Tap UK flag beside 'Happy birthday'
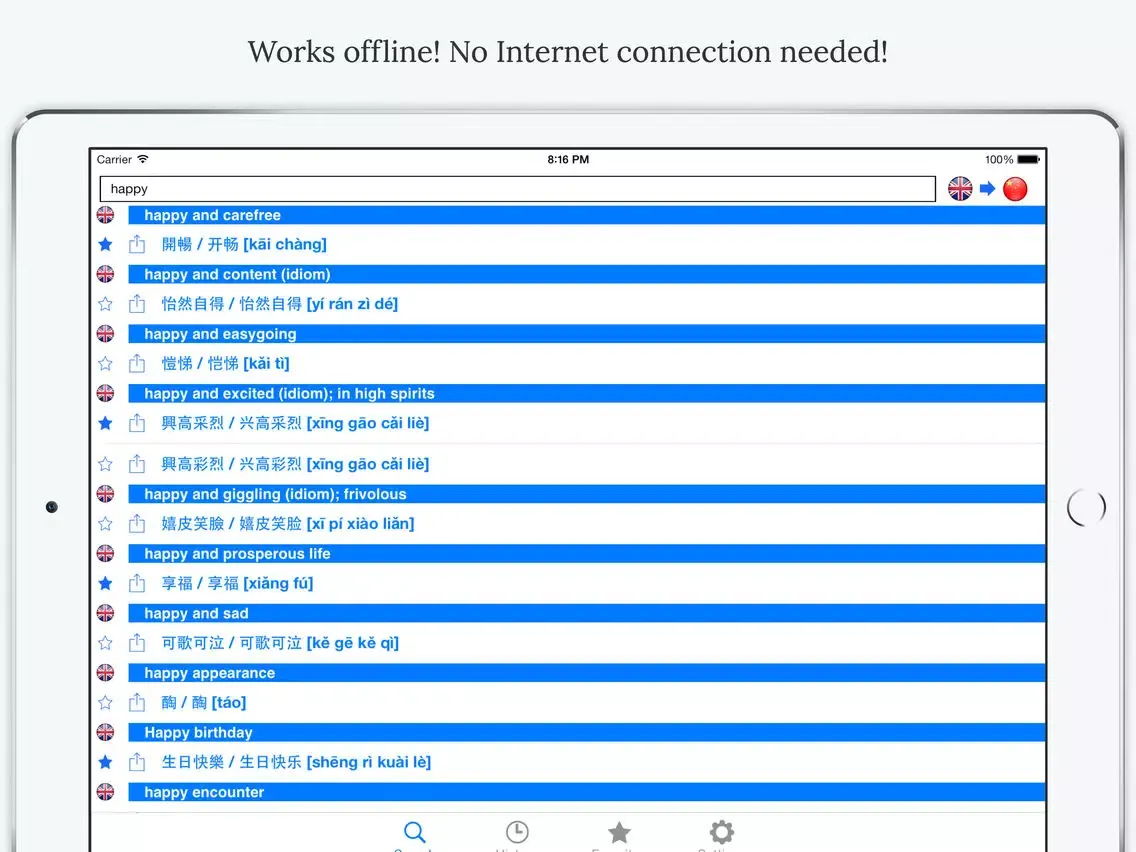 coord(106,732)
